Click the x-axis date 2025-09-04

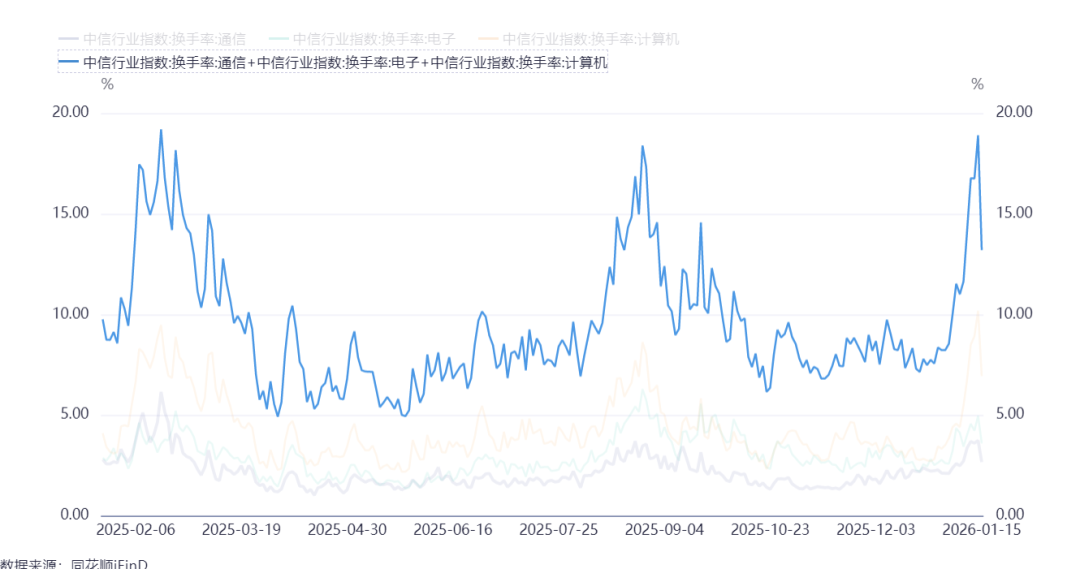pyautogui.click(x=664, y=530)
